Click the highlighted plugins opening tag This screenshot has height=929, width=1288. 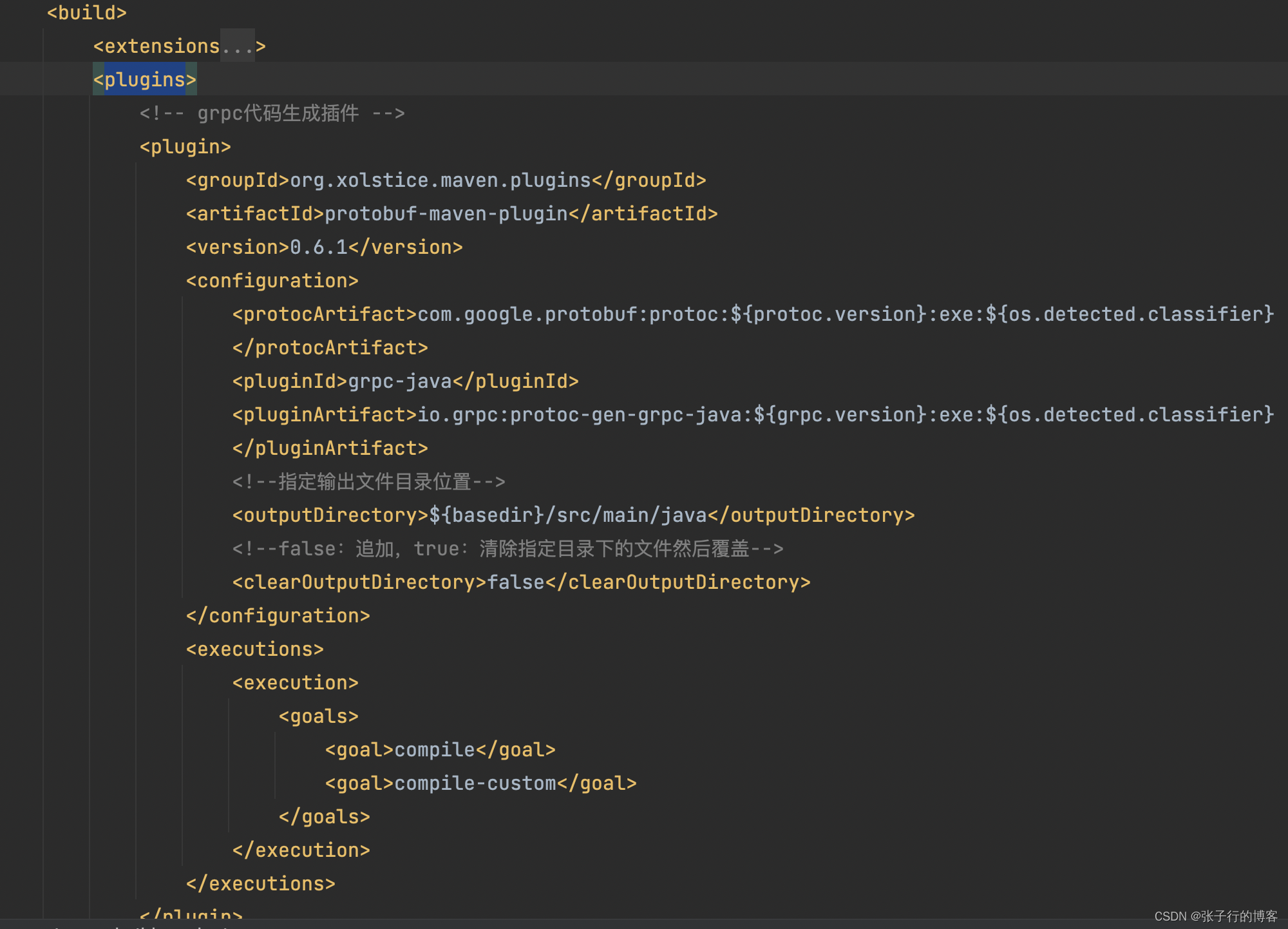145,80
